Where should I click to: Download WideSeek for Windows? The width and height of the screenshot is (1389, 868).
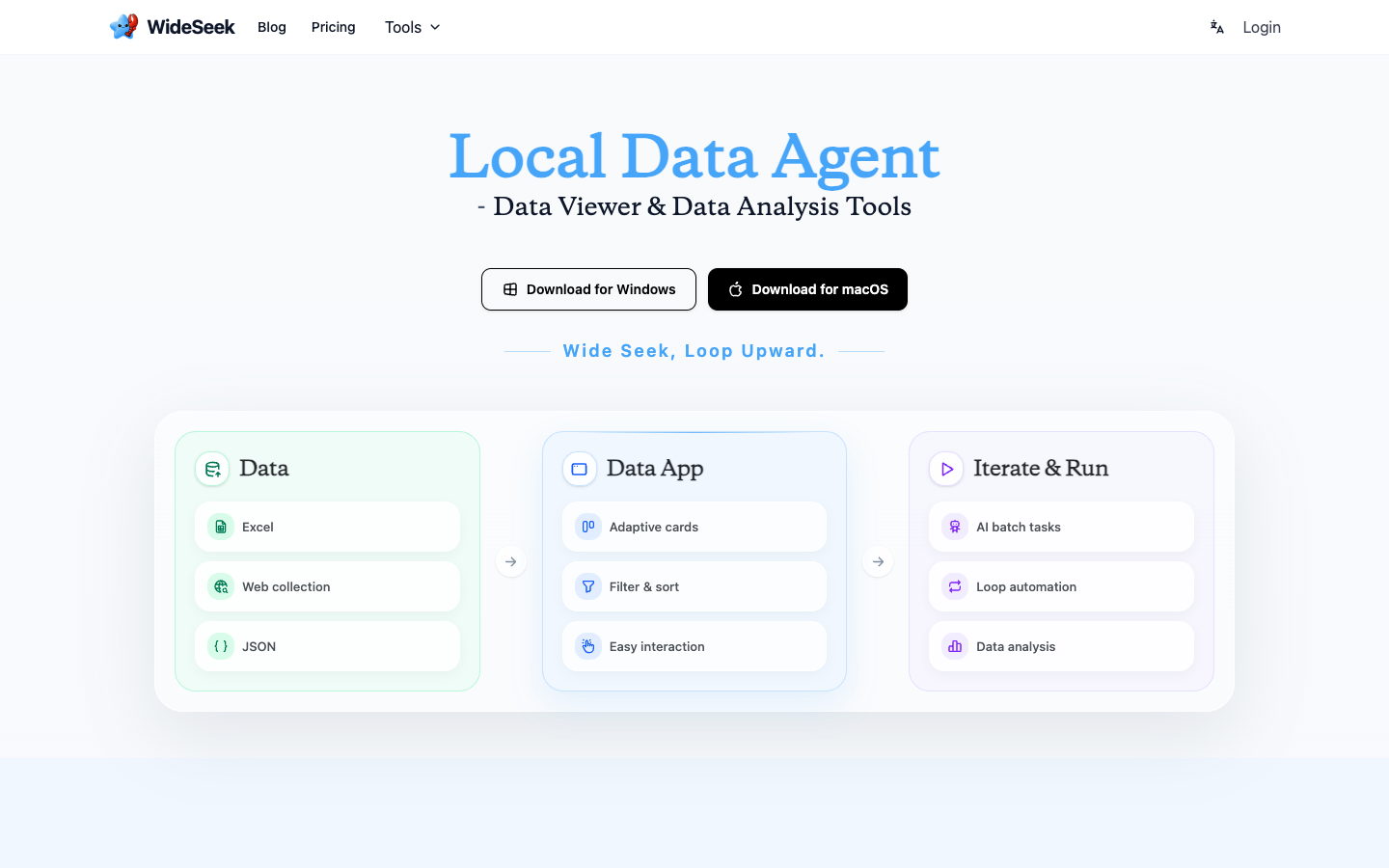point(588,289)
